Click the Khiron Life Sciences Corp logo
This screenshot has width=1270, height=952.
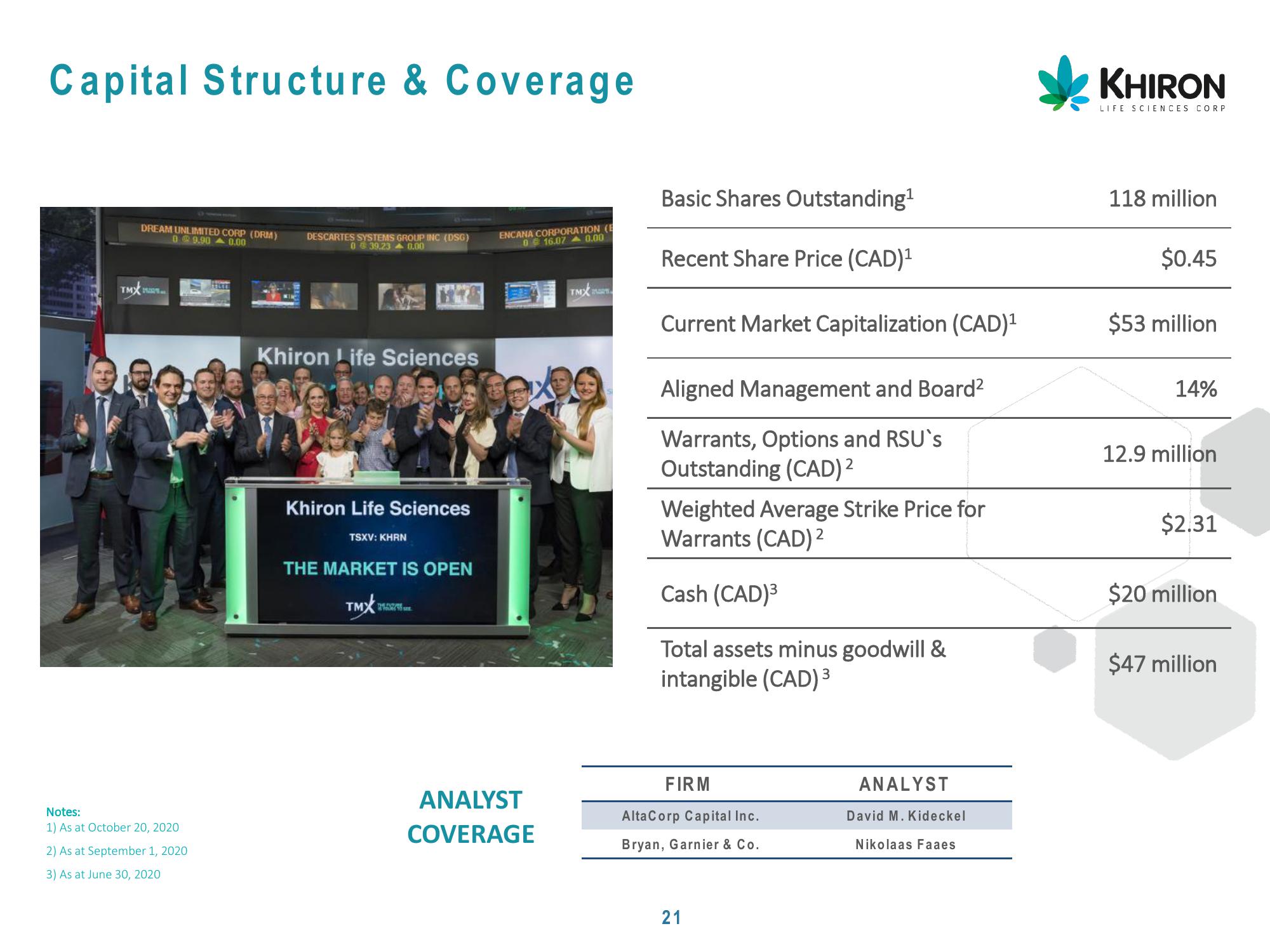pos(1132,83)
